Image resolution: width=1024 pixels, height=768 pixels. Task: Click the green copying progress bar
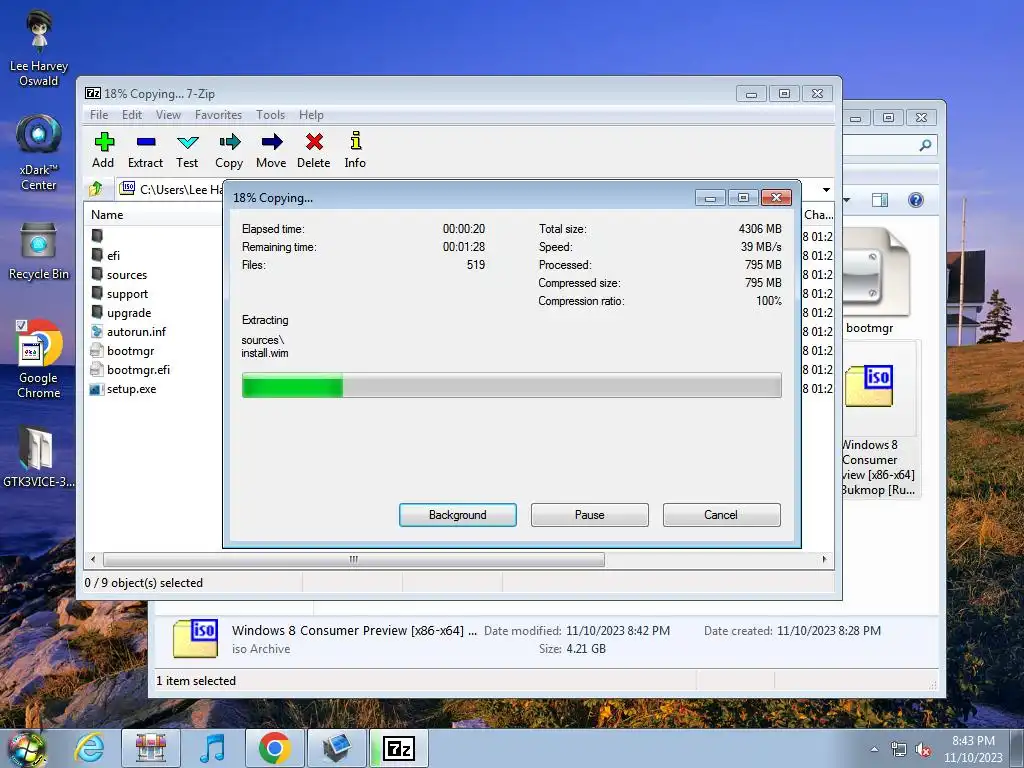point(511,385)
